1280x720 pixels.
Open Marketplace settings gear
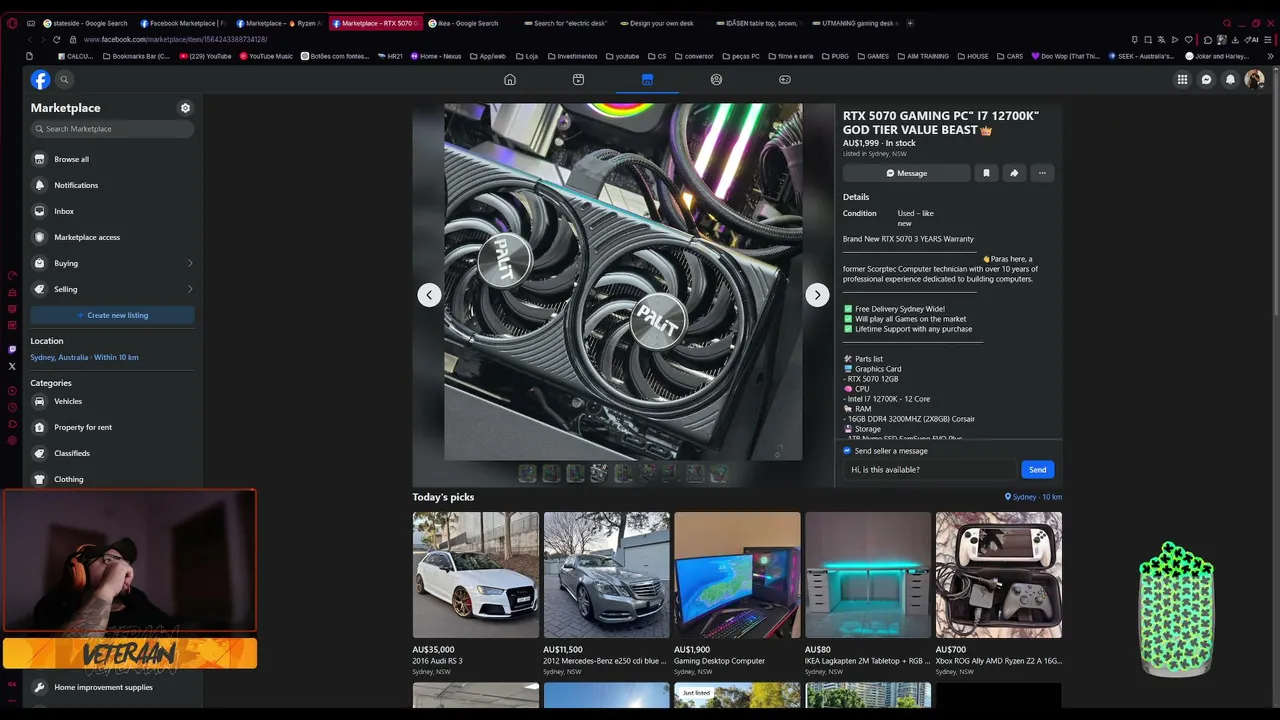pos(185,108)
